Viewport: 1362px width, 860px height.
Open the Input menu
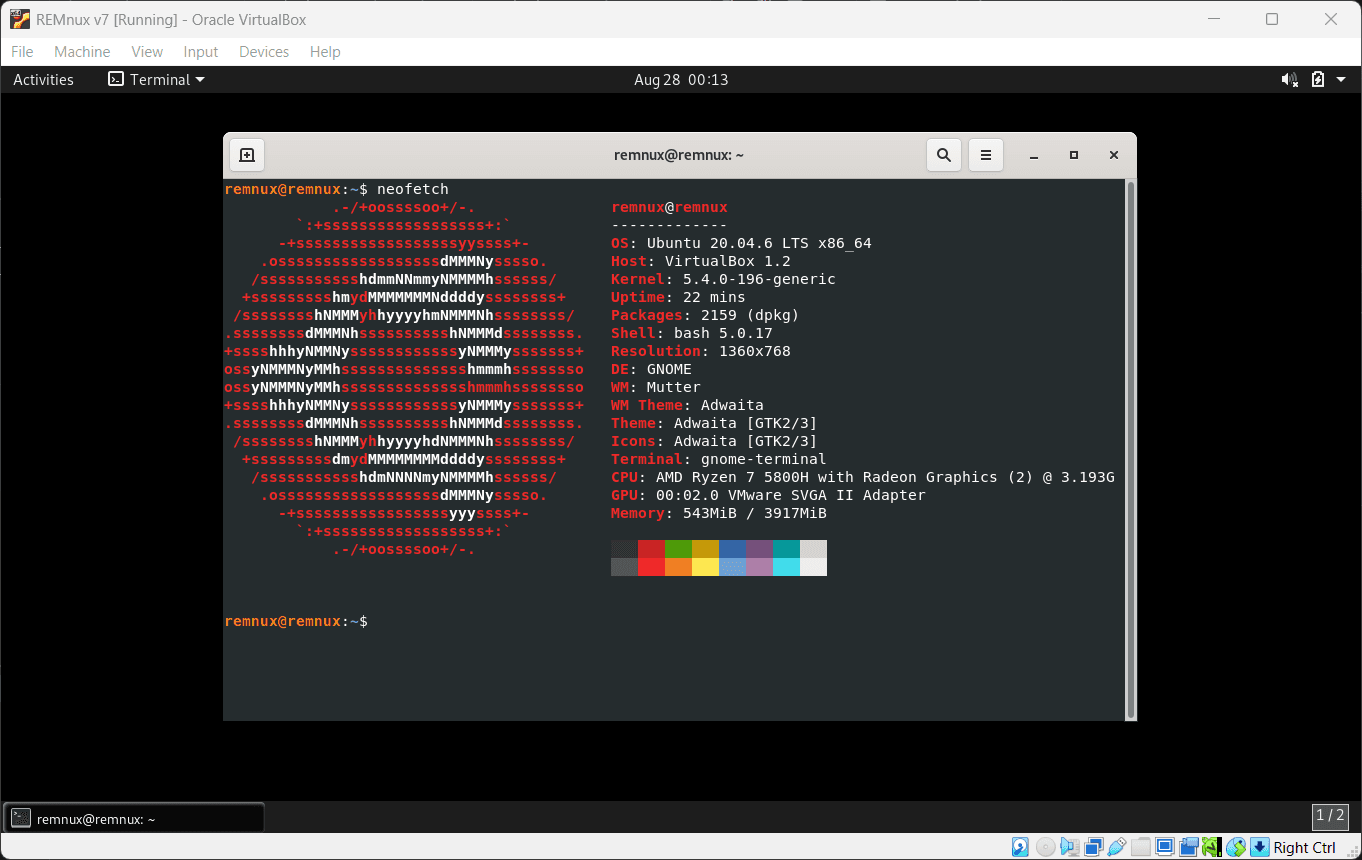[201, 51]
